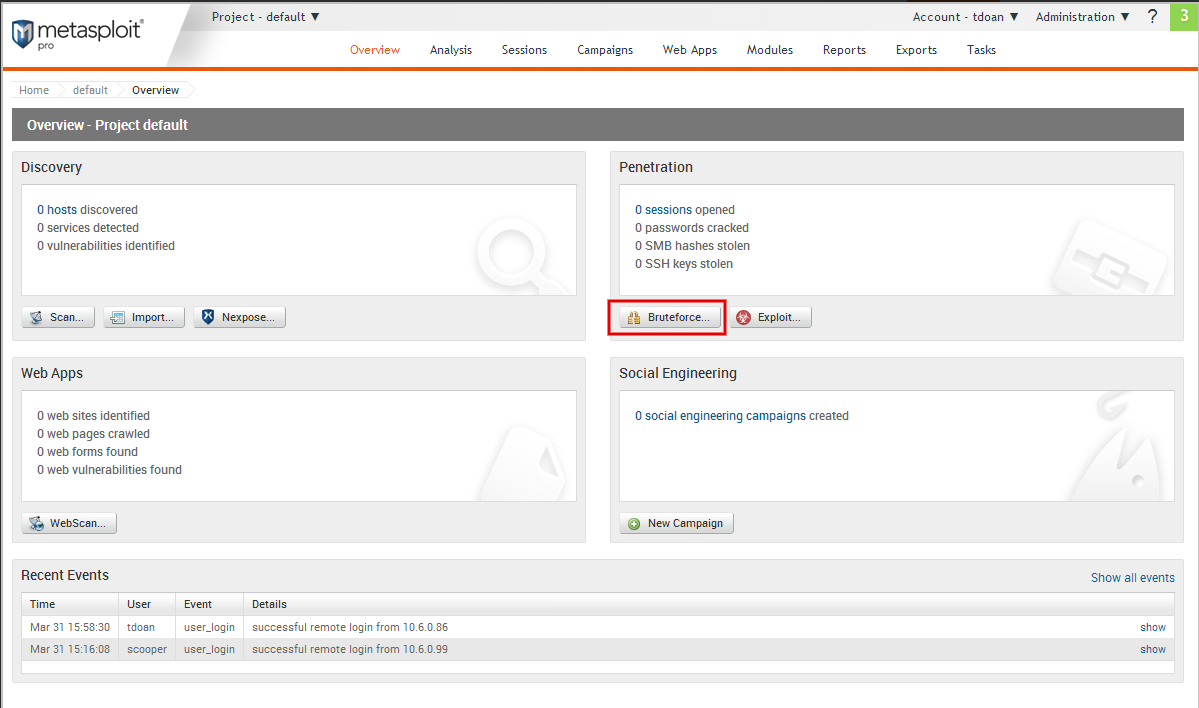The height and width of the screenshot is (708, 1199).
Task: Expand the Project - default dropdown
Action: pyautogui.click(x=266, y=17)
